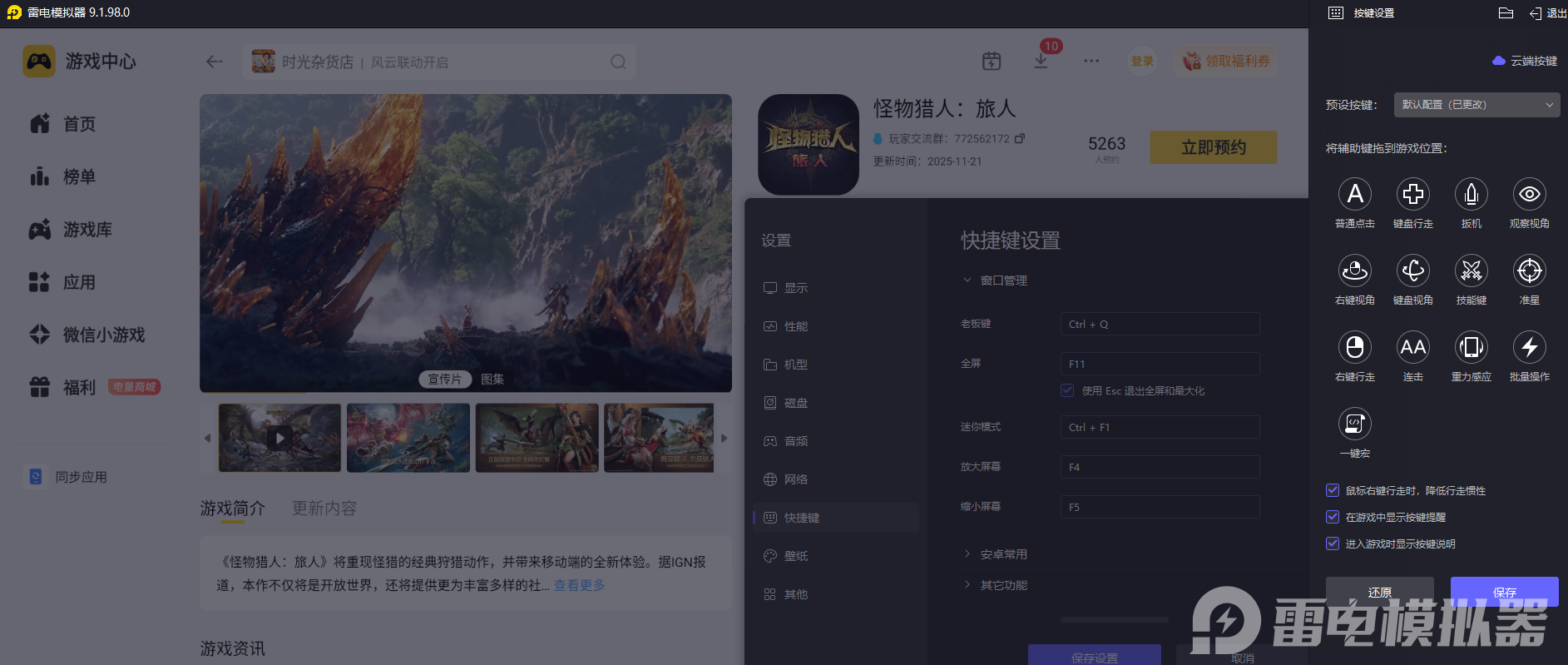
Task: Select the 重力感应 (gravity sensor) phone icon
Action: tap(1472, 347)
